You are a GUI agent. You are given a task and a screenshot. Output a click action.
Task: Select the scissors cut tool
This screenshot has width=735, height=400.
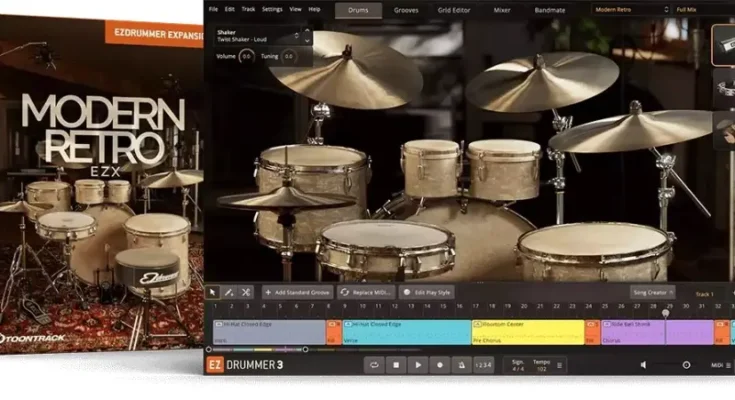pyautogui.click(x=246, y=292)
